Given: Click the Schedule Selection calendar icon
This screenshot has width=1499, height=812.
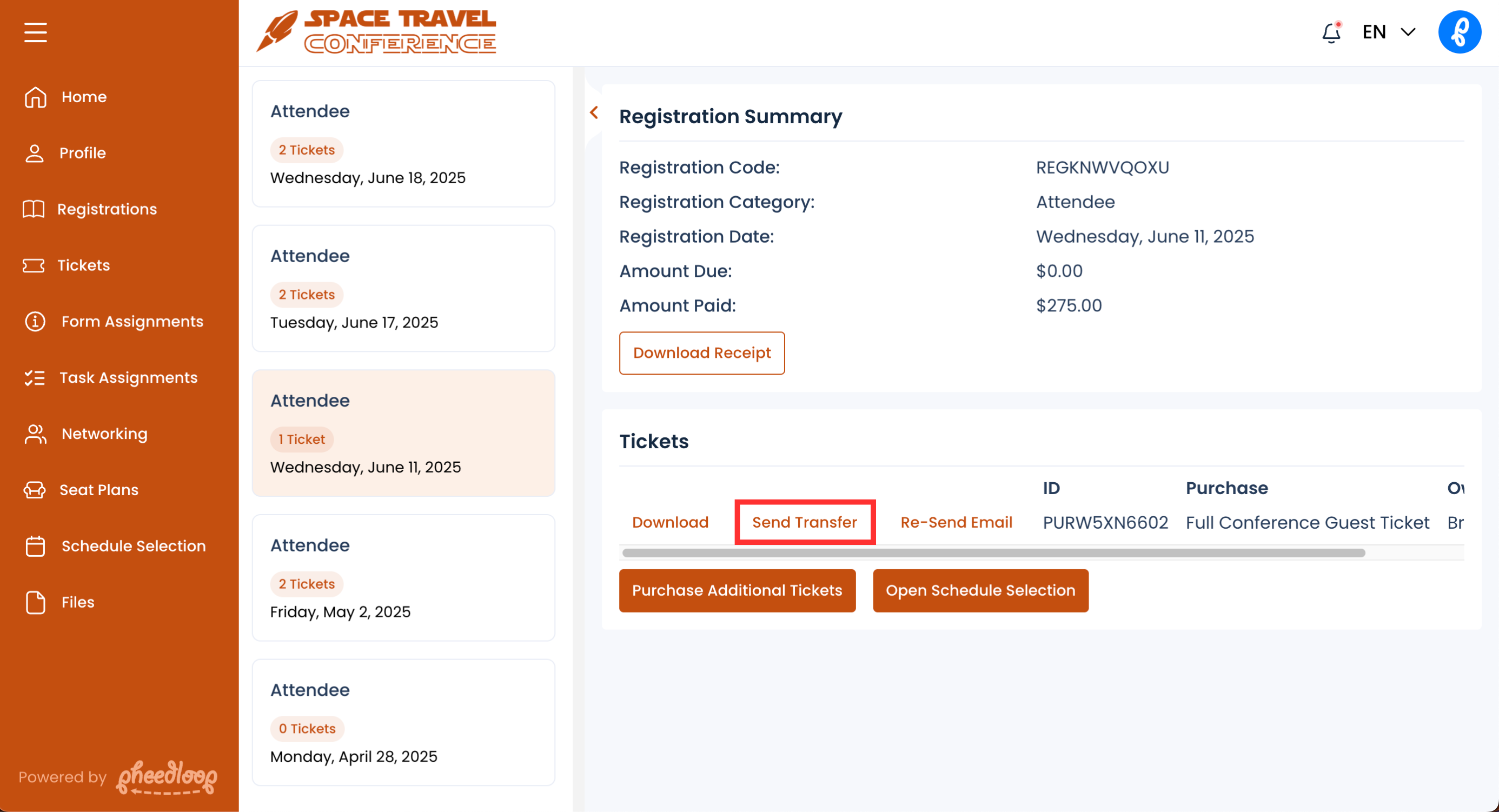Looking at the screenshot, I should pos(36,546).
